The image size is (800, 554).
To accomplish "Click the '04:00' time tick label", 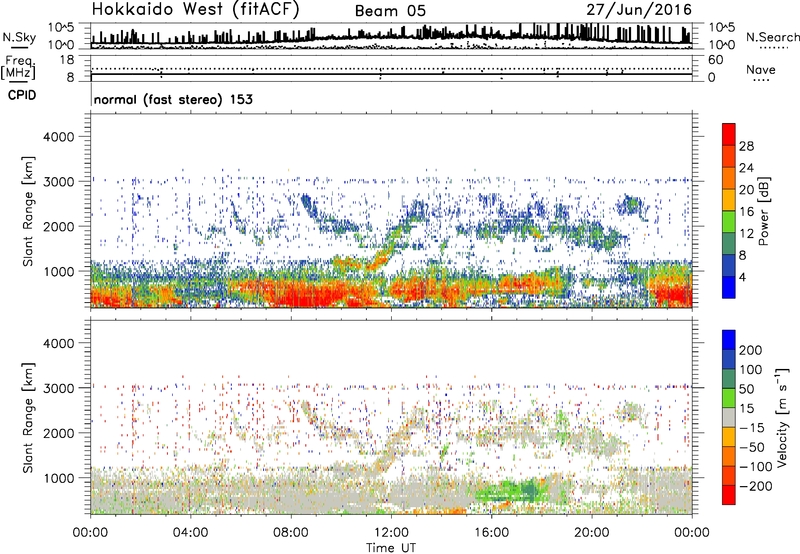I will [191, 533].
